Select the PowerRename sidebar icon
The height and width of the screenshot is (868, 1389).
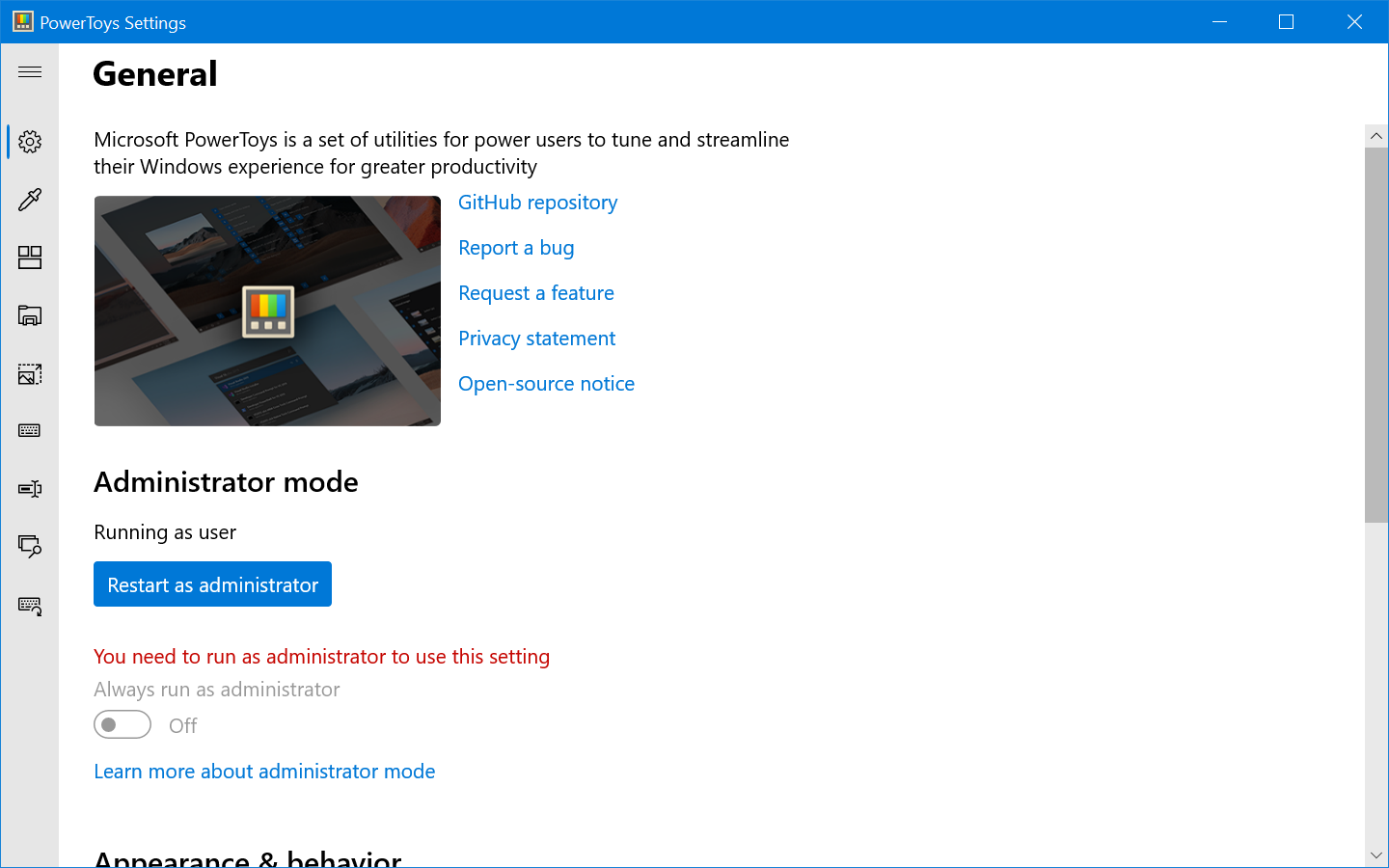[x=29, y=488]
